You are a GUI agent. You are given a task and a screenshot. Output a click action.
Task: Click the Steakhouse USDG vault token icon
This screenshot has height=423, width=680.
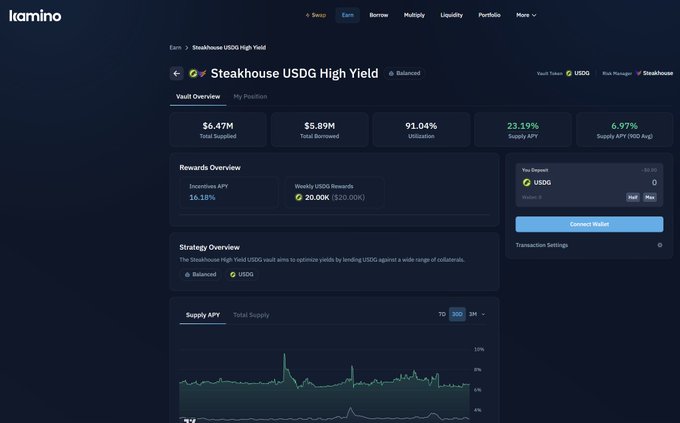click(x=197, y=73)
